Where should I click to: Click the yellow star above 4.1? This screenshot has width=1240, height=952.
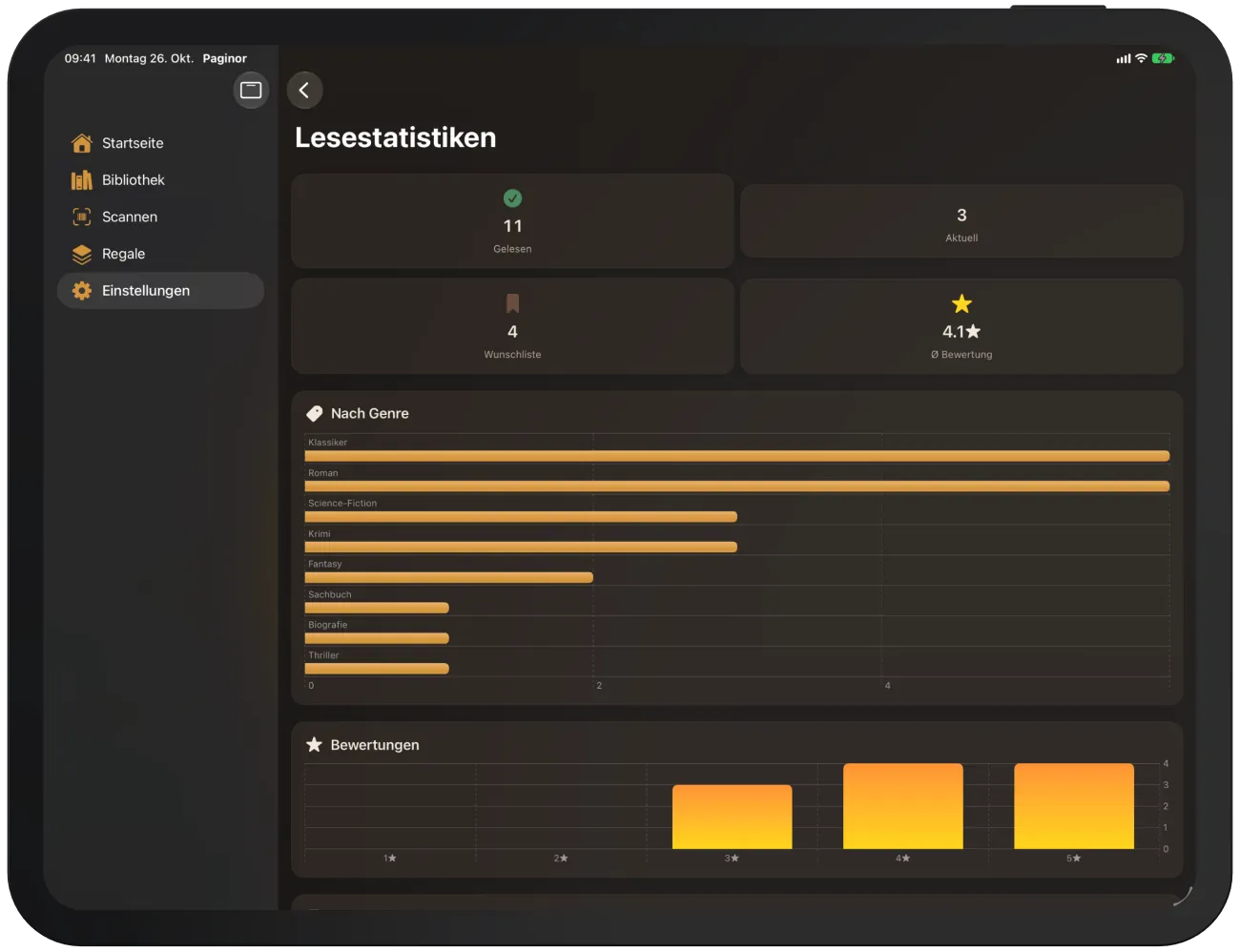(x=961, y=303)
